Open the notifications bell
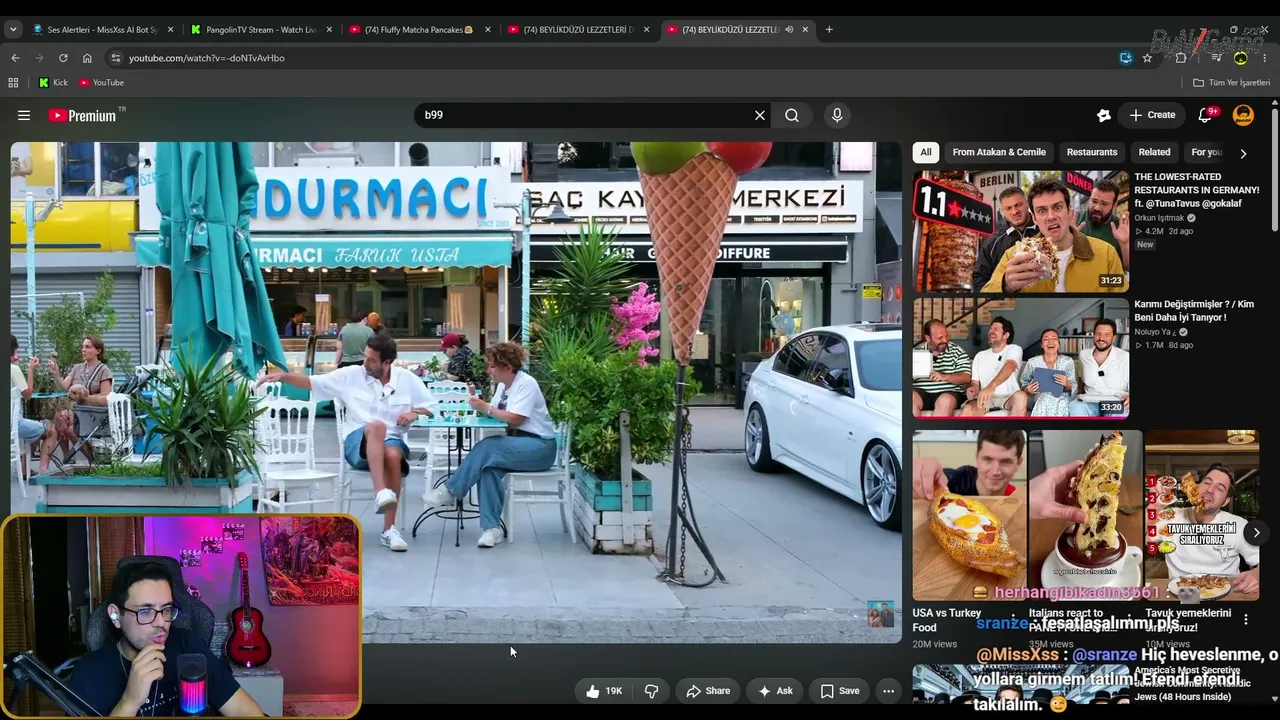Screen dimensions: 1280x720 pos(1205,115)
